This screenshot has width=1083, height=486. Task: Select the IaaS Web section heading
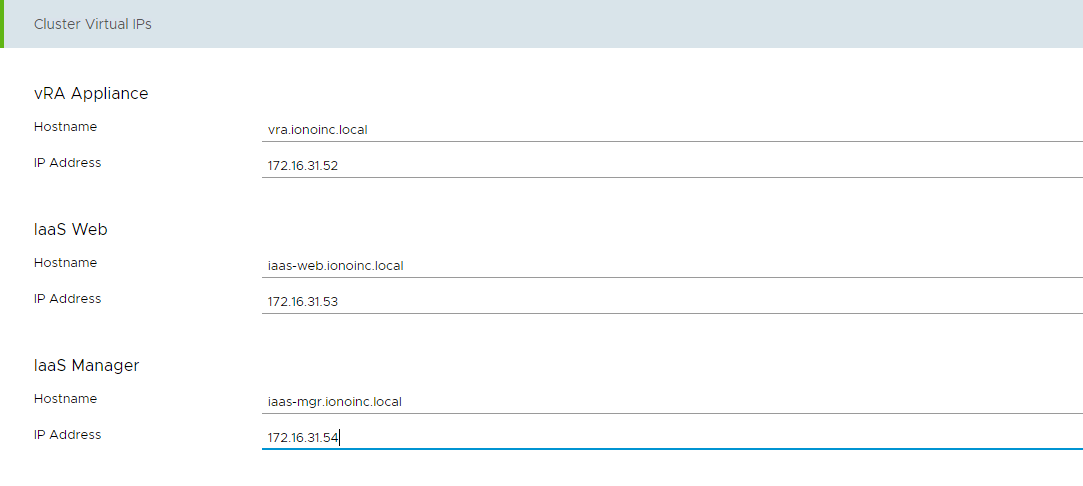(x=71, y=229)
